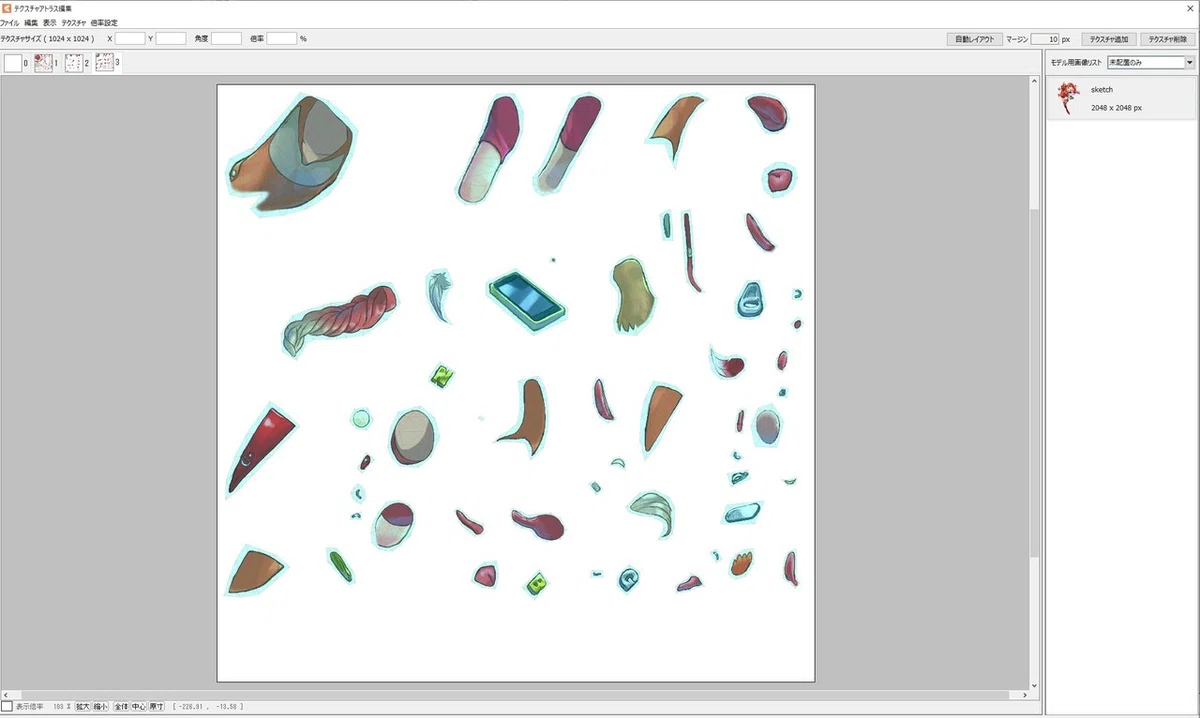Viewport: 1200px width, 718px height.
Task: Click the 拡大 zoom-in button
Action: coord(83,707)
